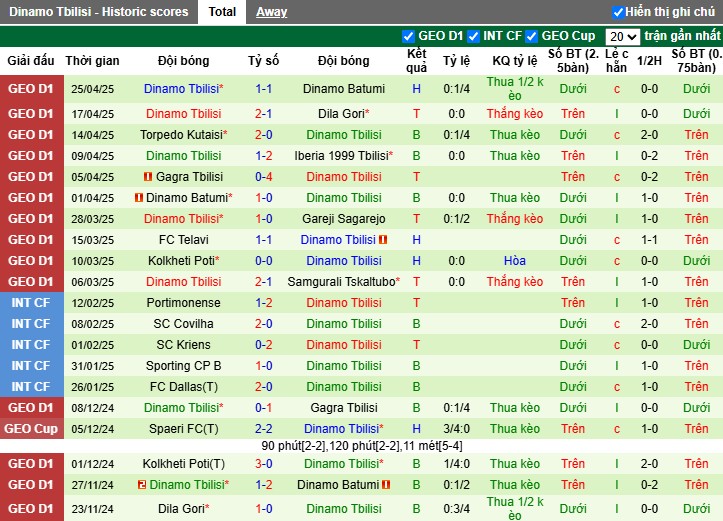This screenshot has height=521, width=723.
Task: Click red card icon after Dinamo Batumi 27/11/24
Action: pyautogui.click(x=386, y=485)
